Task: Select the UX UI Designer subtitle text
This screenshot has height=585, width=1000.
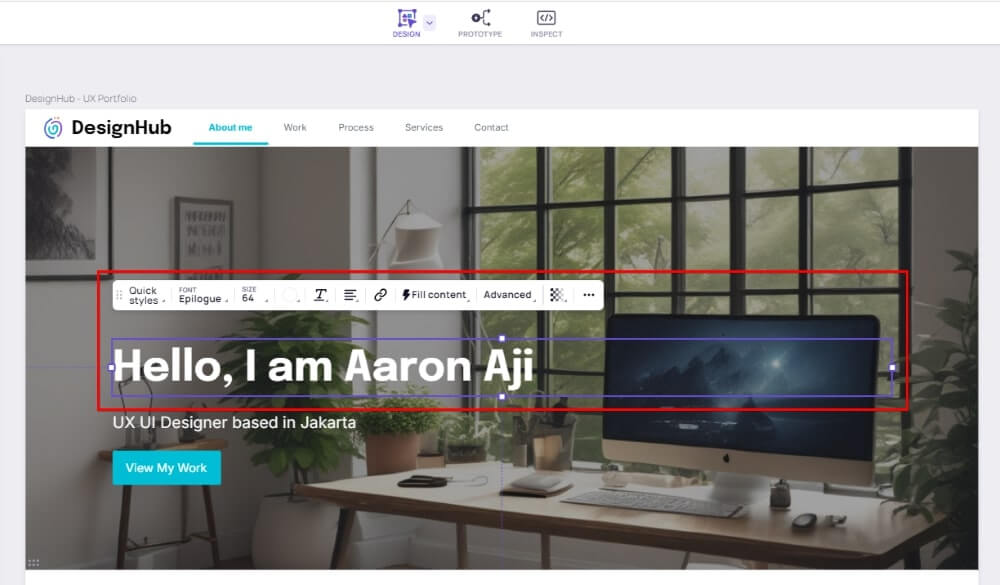Action: pos(234,422)
